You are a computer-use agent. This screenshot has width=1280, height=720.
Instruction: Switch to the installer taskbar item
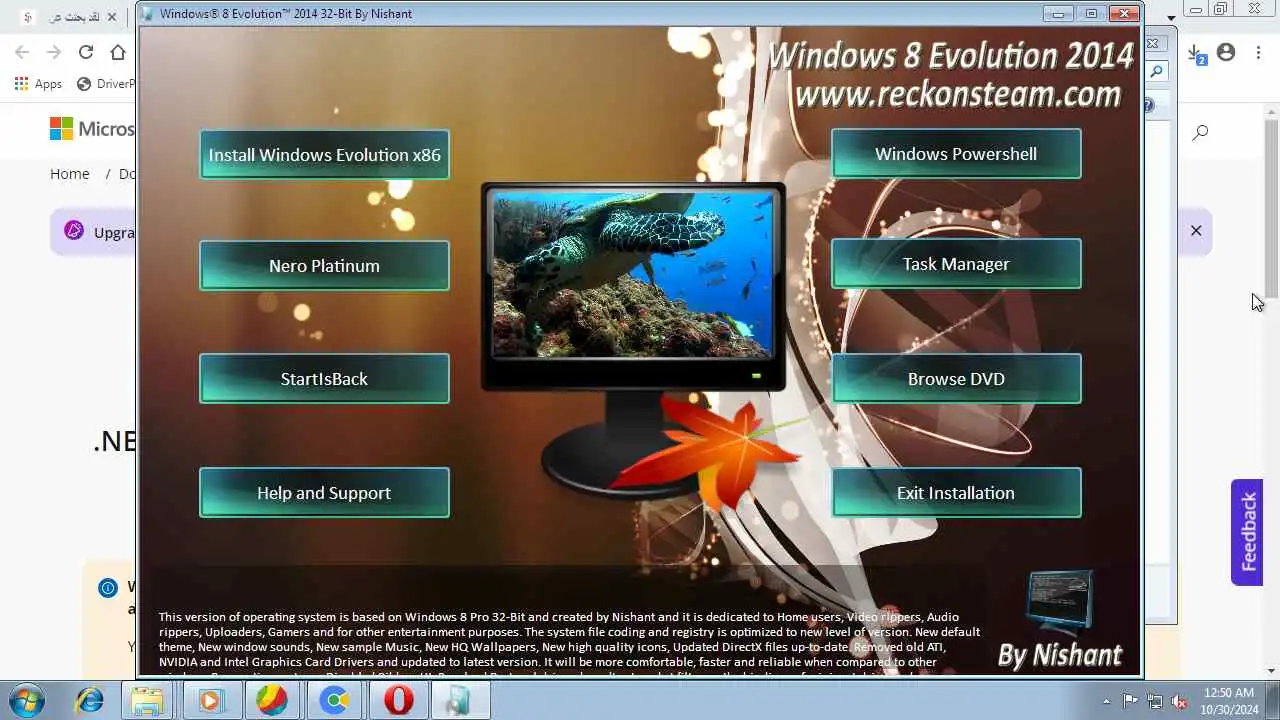[x=460, y=701]
